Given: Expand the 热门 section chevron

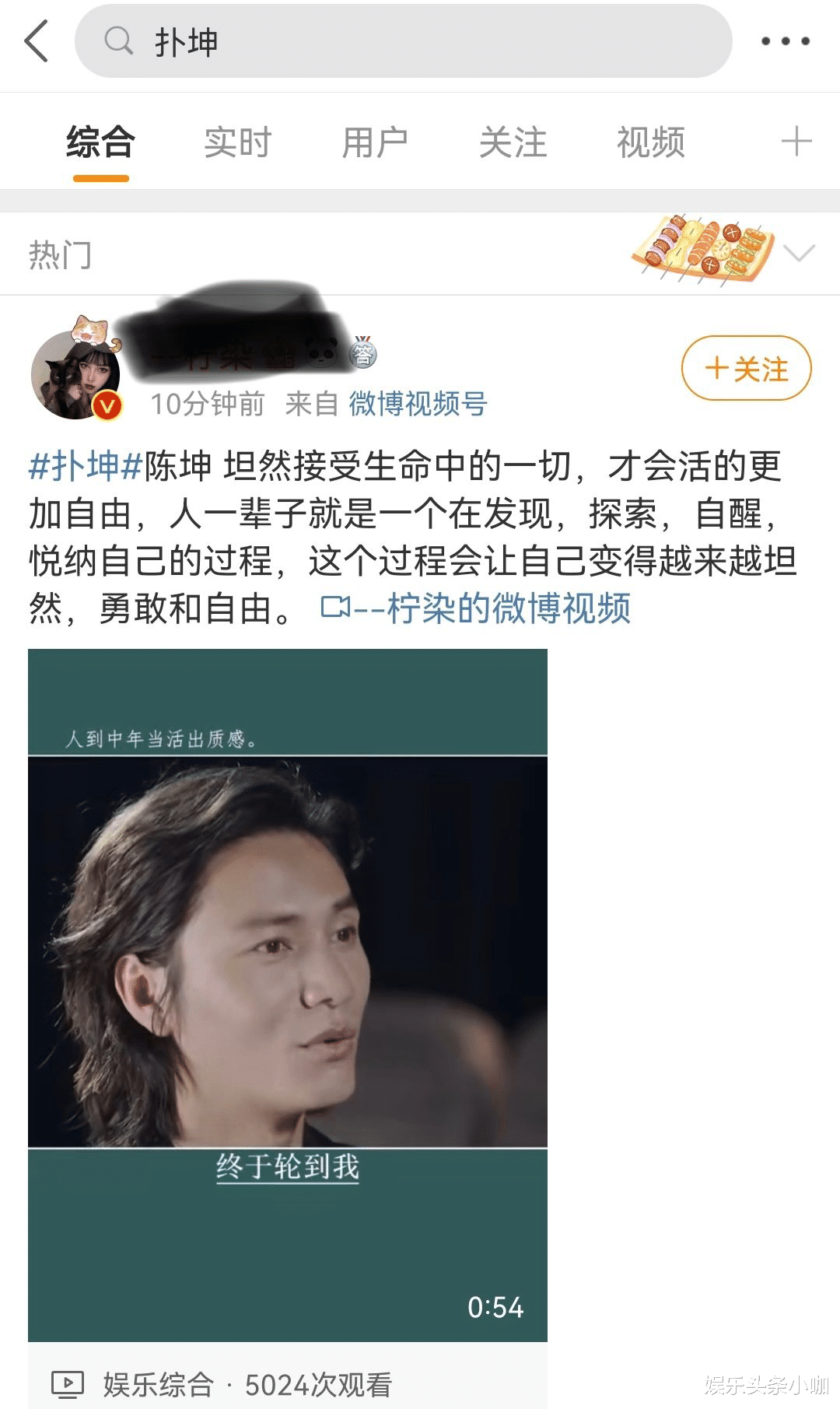Looking at the screenshot, I should click(799, 254).
